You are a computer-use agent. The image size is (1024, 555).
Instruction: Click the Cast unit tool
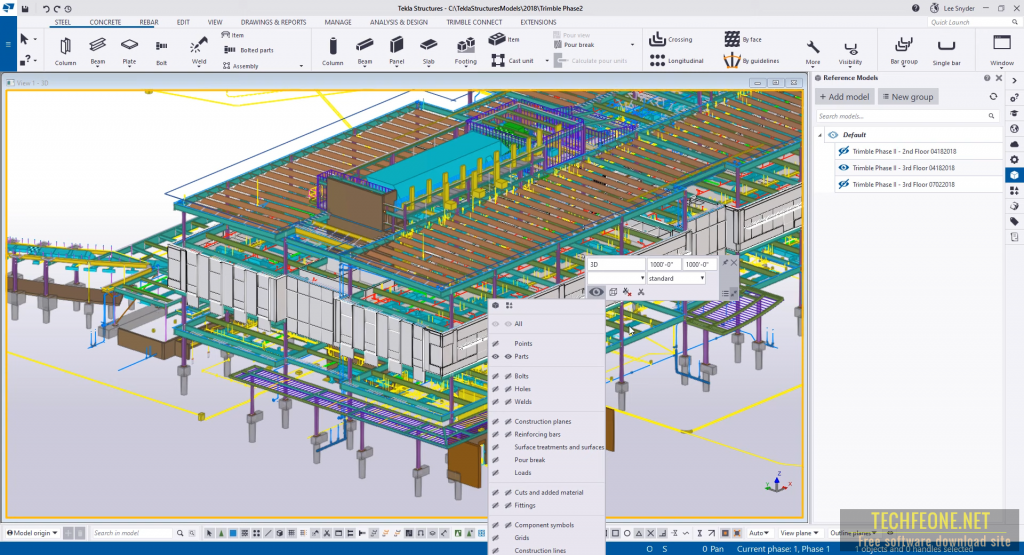tap(513, 61)
